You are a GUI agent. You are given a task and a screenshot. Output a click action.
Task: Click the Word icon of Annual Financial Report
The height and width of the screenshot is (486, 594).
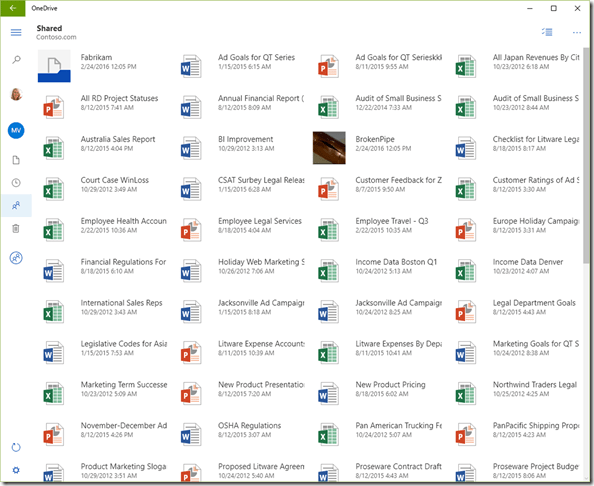tap(191, 107)
